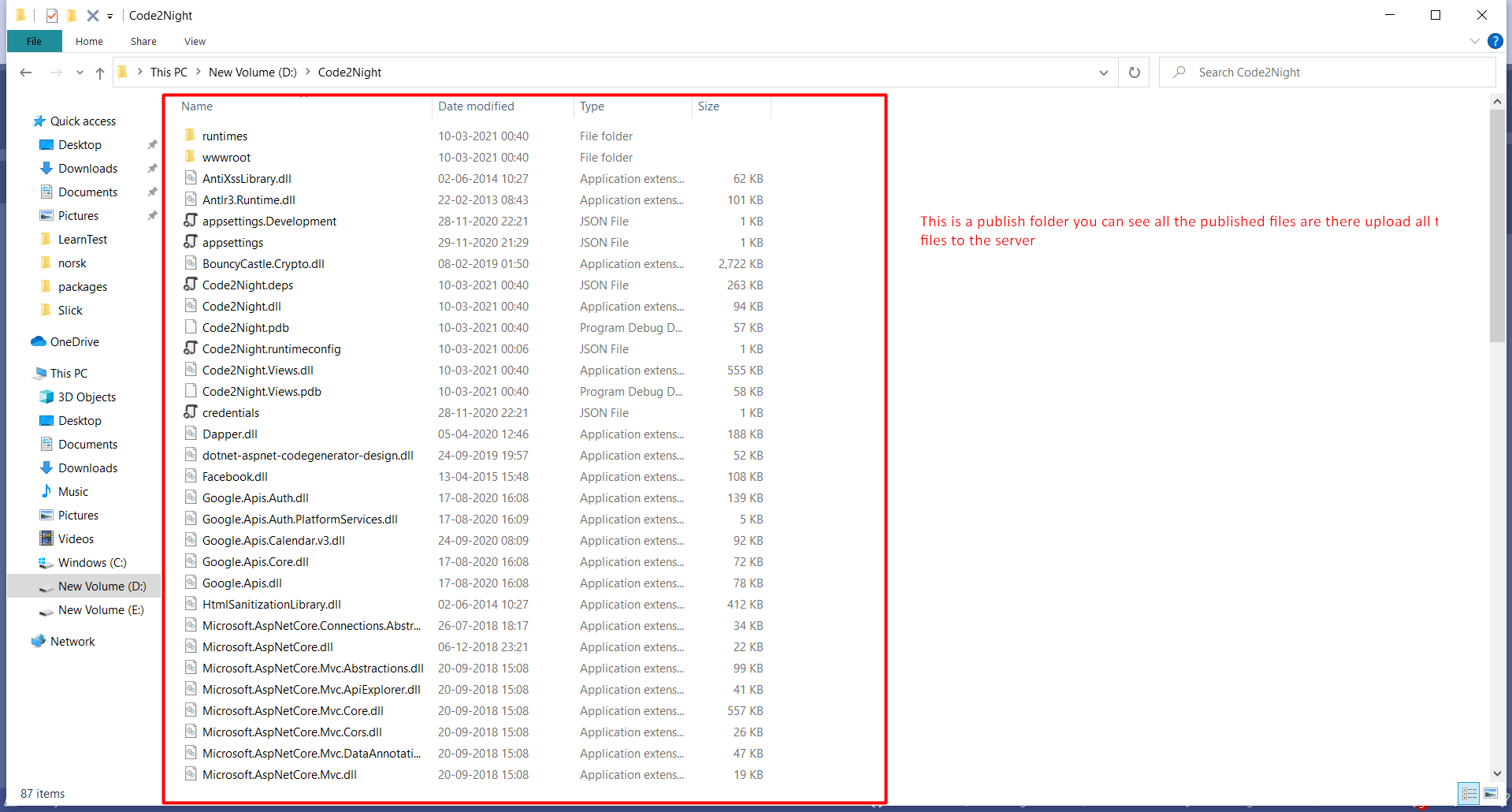Click the Facebook.dll file icon
Screen dimensions: 1512x812
[190, 476]
